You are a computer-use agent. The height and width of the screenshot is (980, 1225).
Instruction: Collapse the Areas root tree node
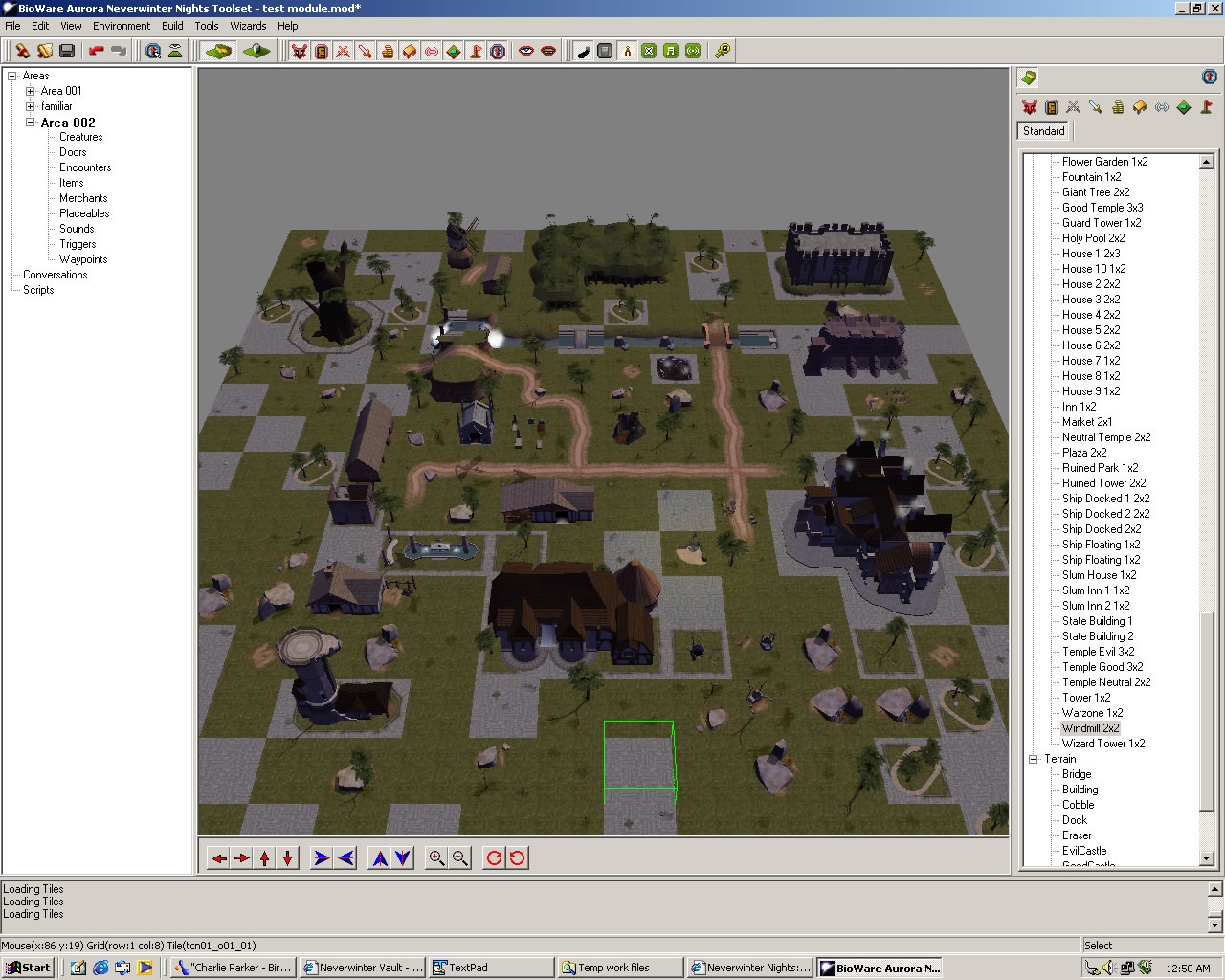(12, 76)
